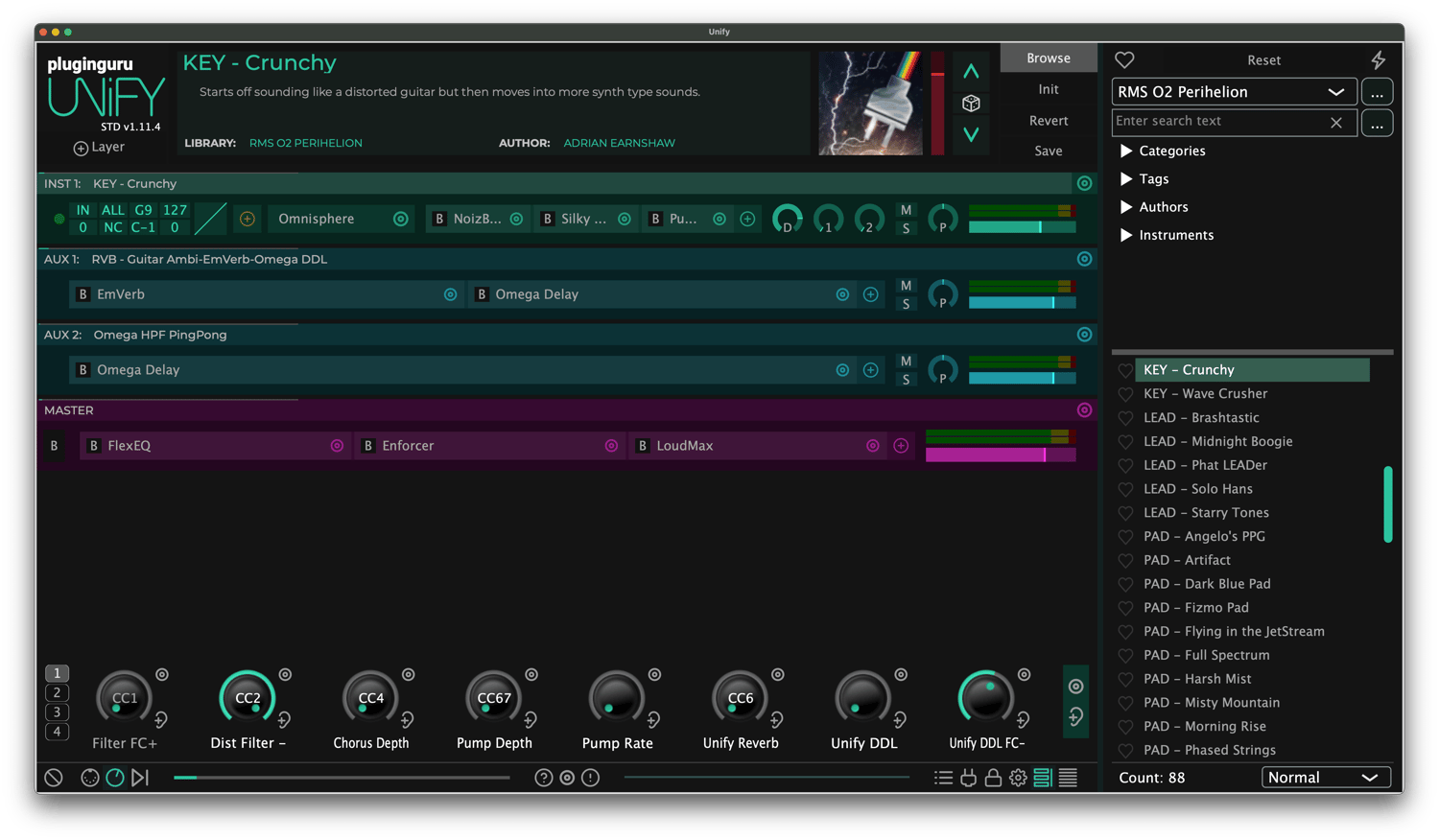Open AUX 1 layer options circle icon
Screen dimensions: 1439x840
click(1084, 259)
